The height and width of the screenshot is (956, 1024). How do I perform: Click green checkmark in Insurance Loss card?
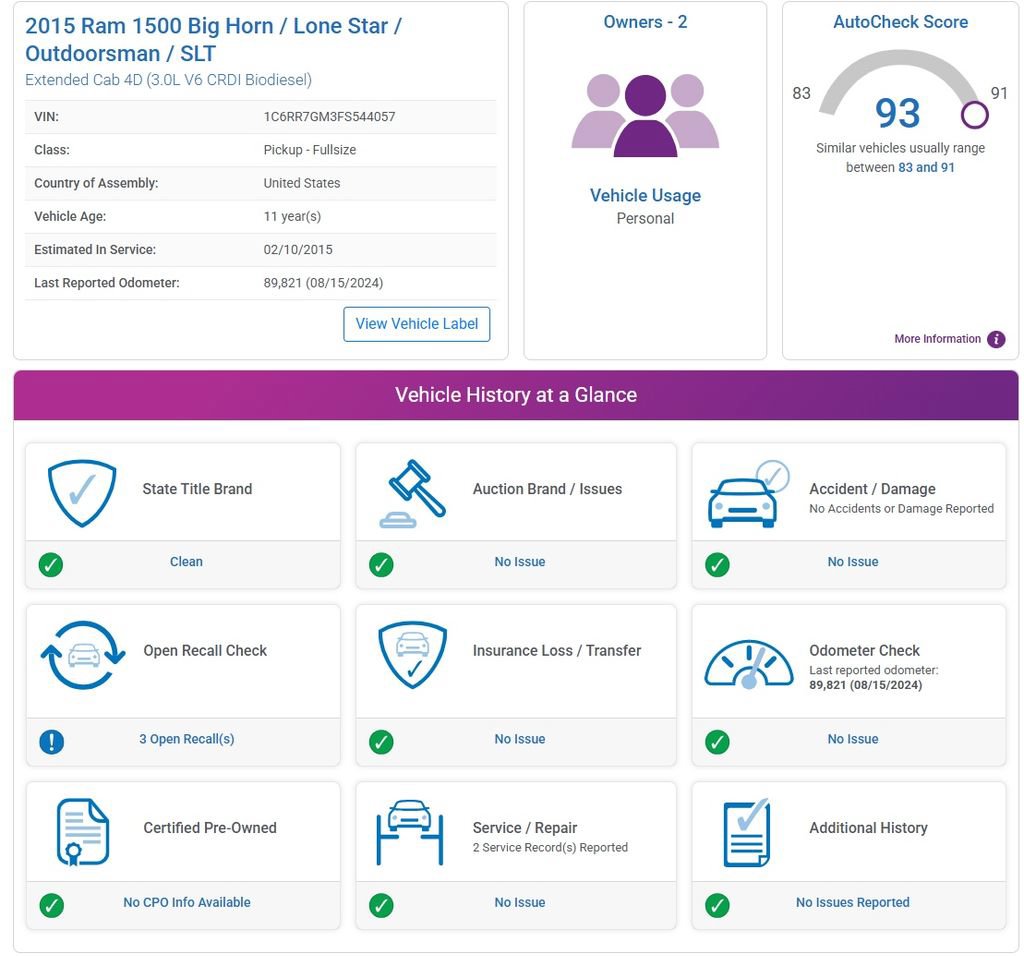(x=381, y=742)
